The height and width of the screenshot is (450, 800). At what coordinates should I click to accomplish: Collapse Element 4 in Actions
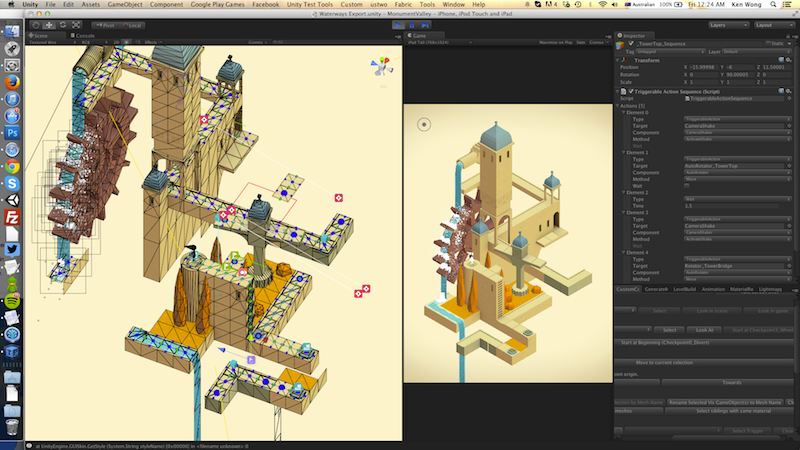click(x=623, y=253)
